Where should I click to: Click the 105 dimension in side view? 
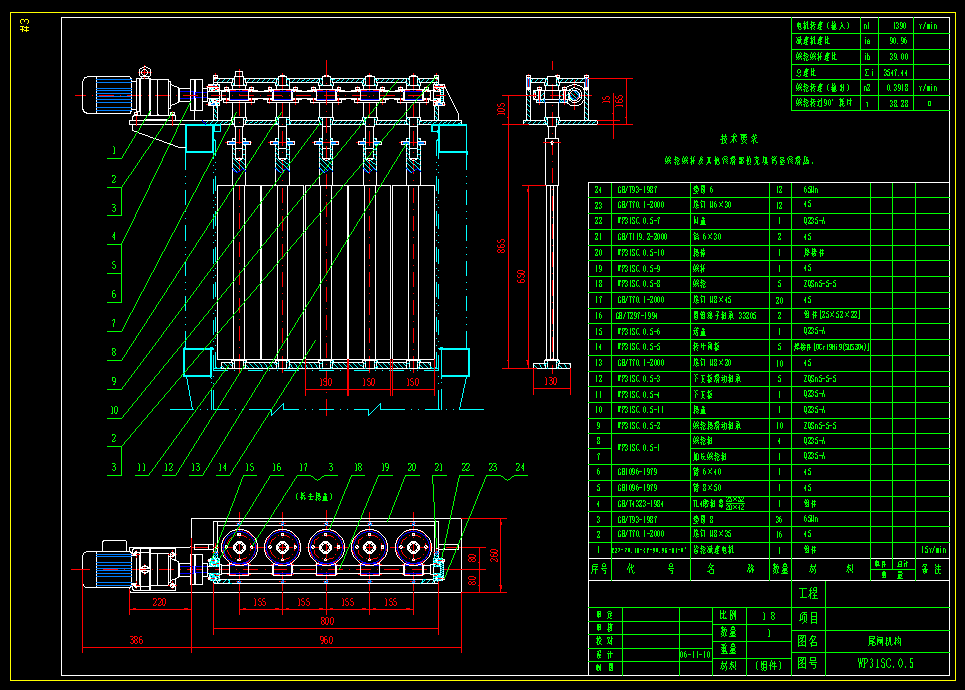point(502,109)
